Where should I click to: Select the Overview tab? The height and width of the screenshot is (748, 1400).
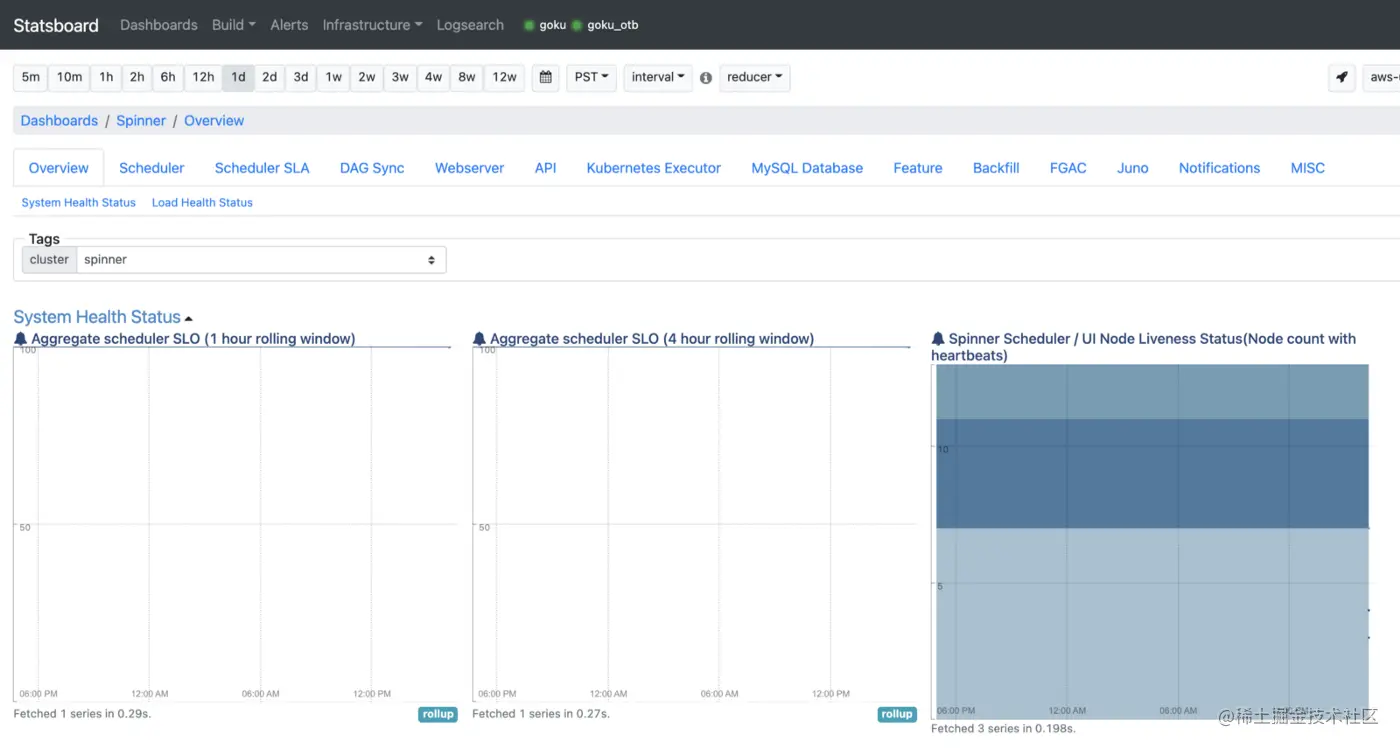tap(58, 168)
